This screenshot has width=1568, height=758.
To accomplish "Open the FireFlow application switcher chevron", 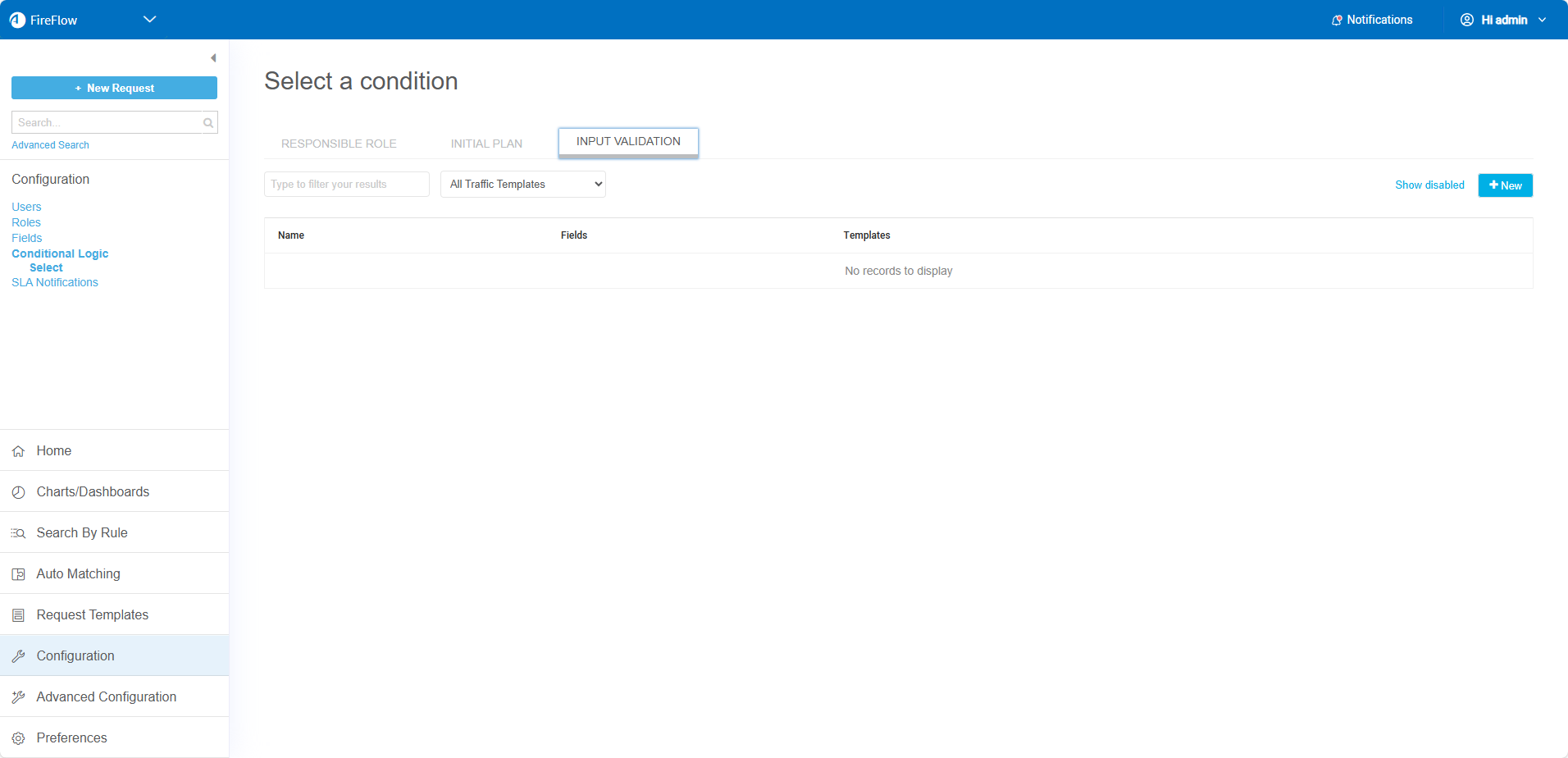I will tap(149, 20).
